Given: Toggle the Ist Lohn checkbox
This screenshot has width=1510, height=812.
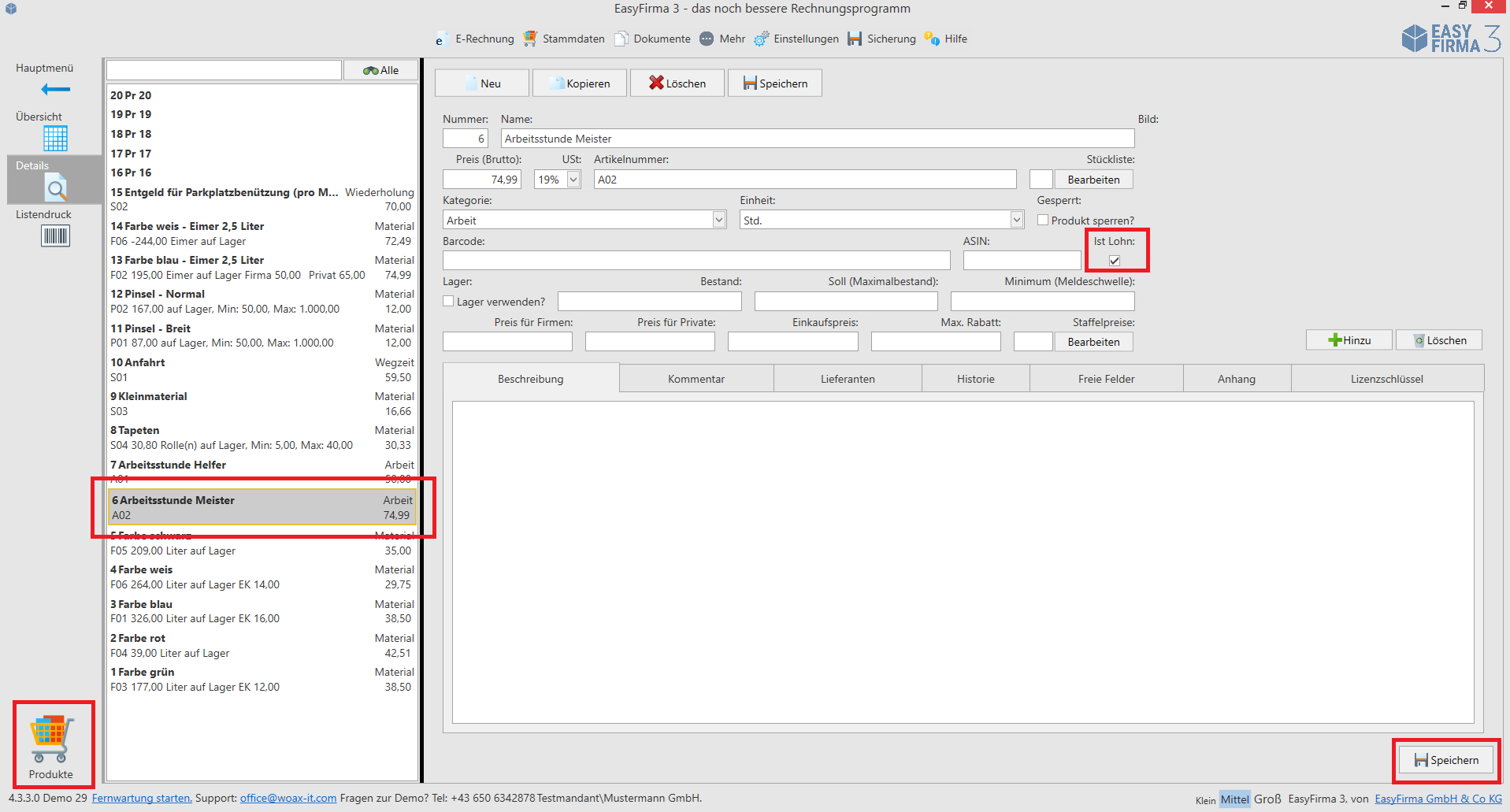Looking at the screenshot, I should click(1115, 261).
